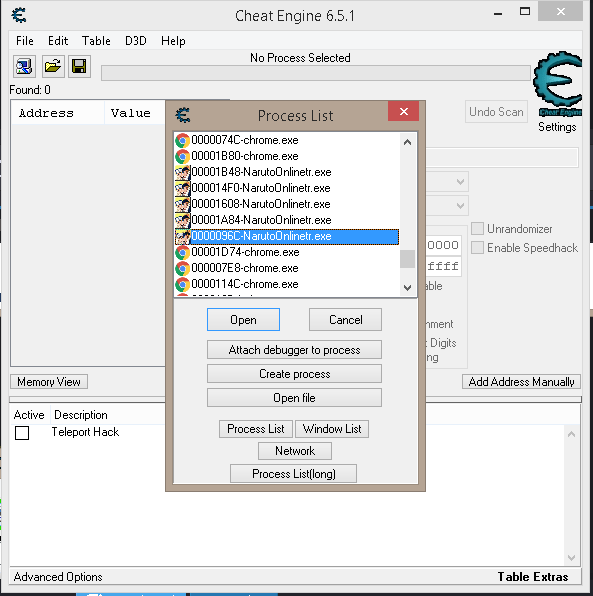Click the process list scroll-up arrow

coord(407,142)
